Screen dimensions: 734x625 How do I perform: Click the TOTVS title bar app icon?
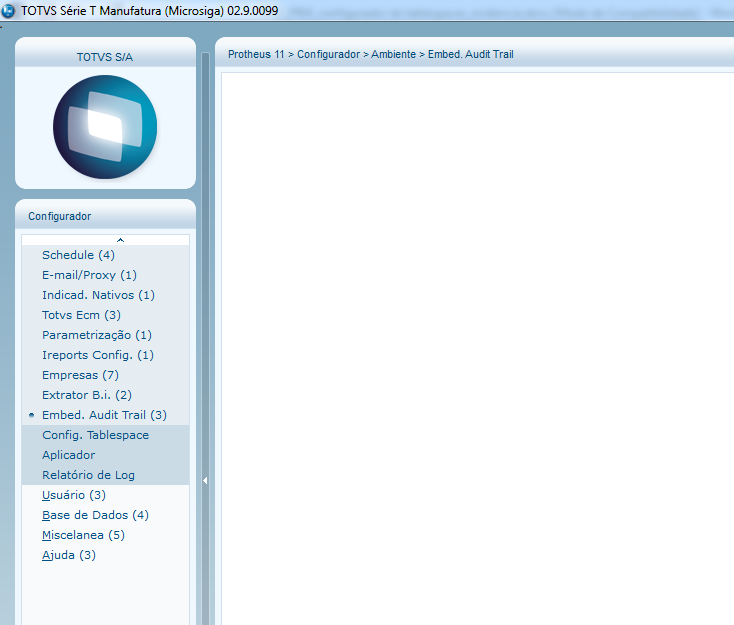tap(8, 11)
